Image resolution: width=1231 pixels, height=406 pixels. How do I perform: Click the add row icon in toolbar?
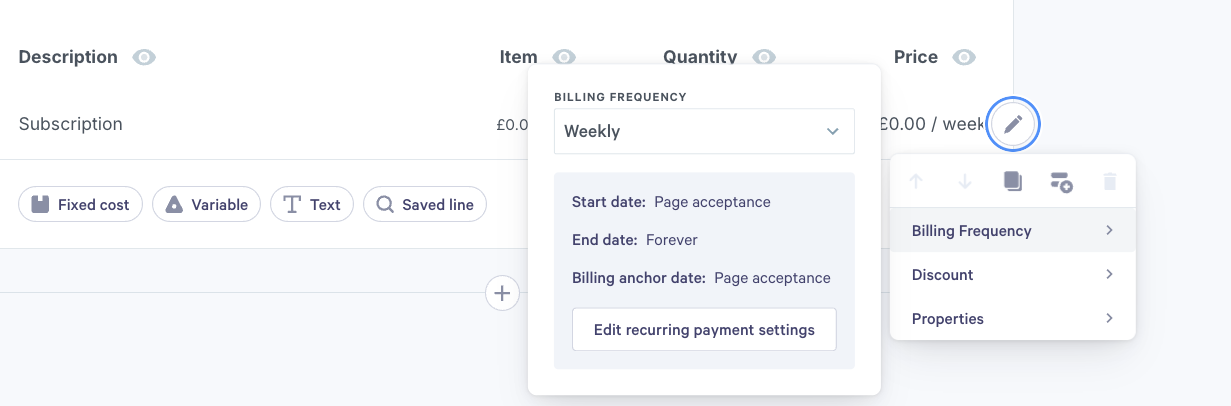point(1061,181)
